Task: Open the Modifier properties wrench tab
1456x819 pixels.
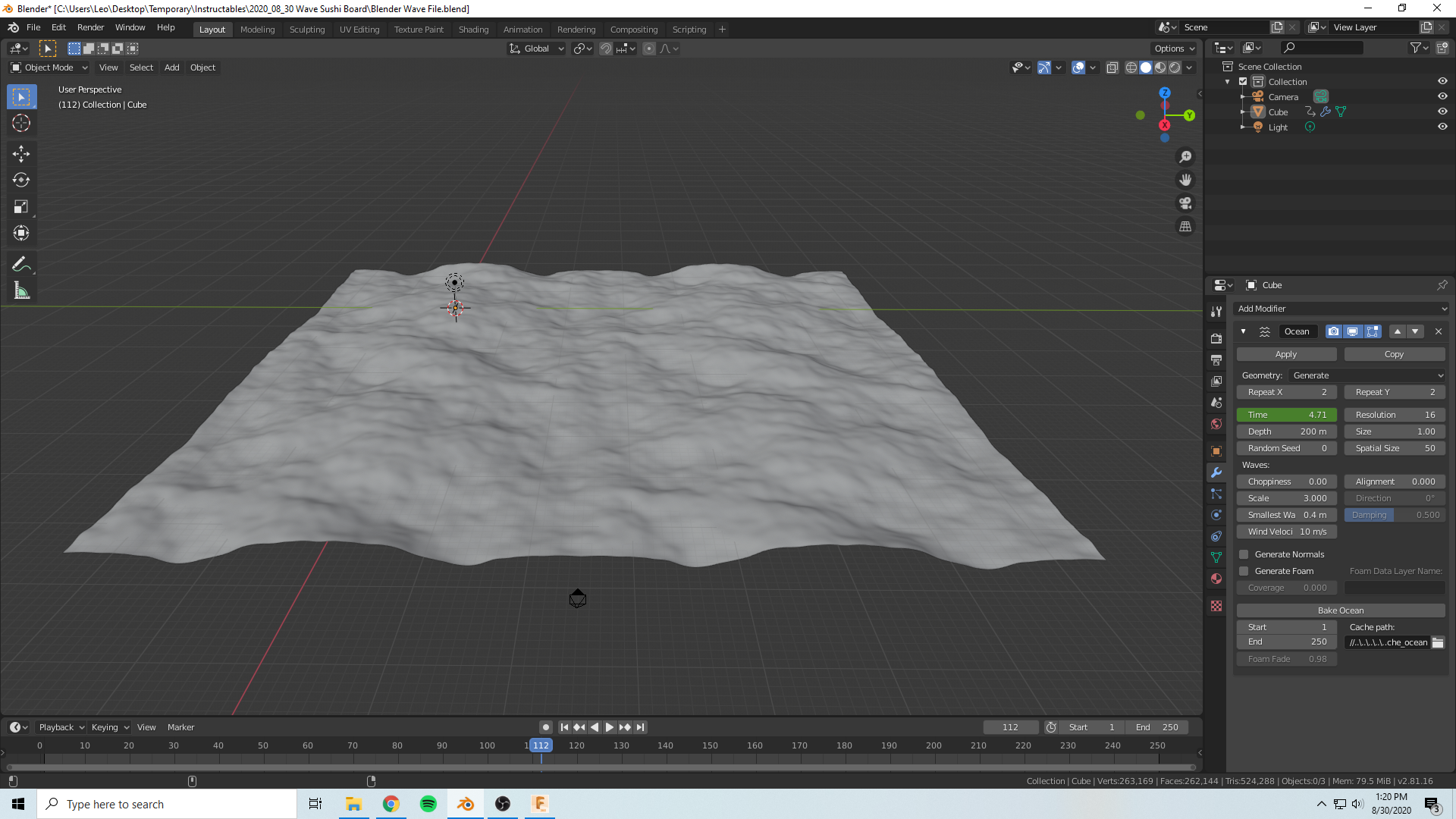Action: [x=1216, y=472]
